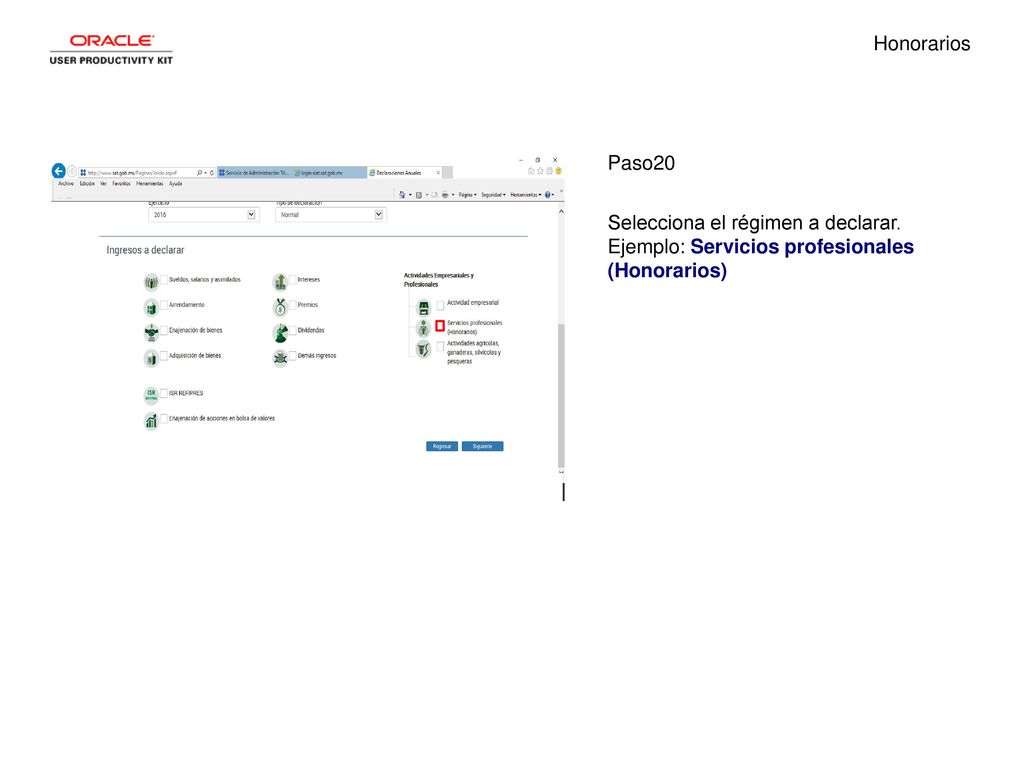Click the favorites star icon
1024x768 pixels.
pyautogui.click(x=540, y=171)
